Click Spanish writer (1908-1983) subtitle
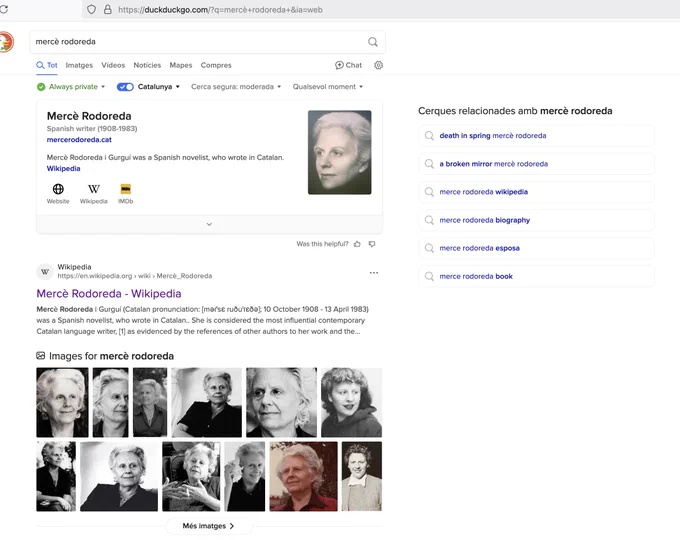680x540 pixels. pyautogui.click(x=92, y=128)
